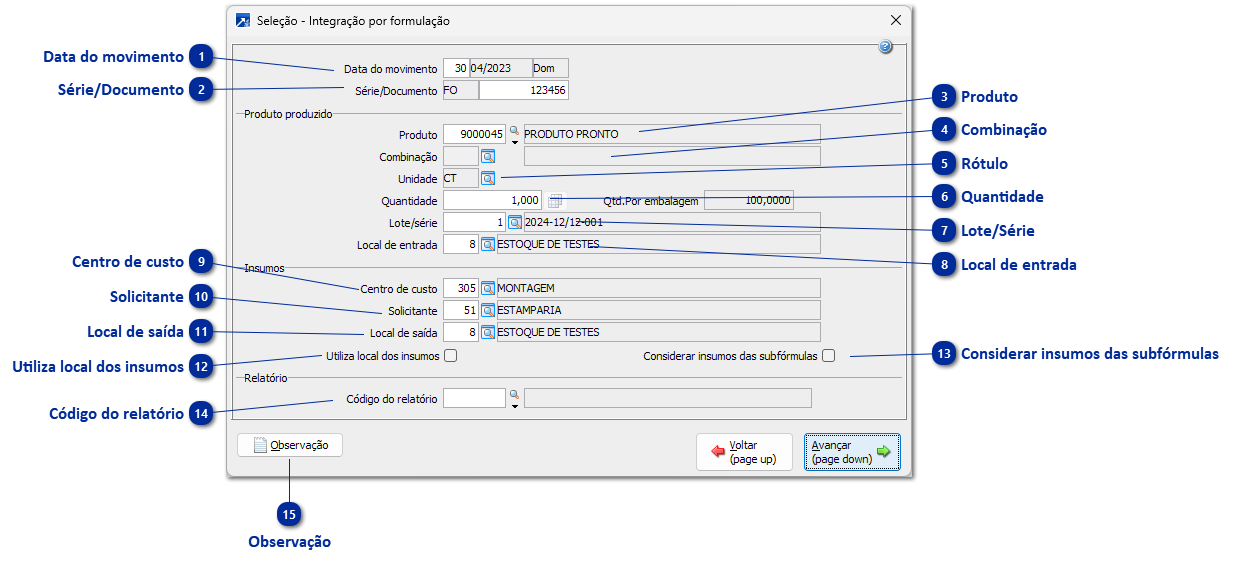Open the Produto search magnifier icon
The height and width of the screenshot is (568, 1235).
point(515,131)
